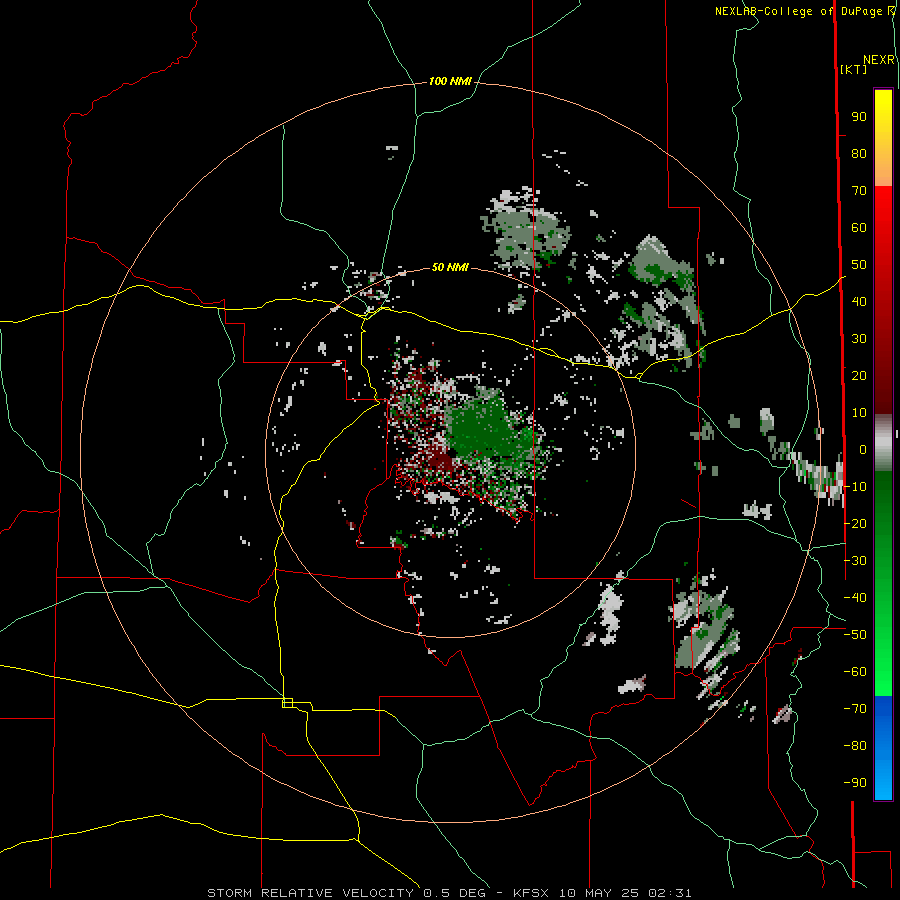Click the "-20" scale value

[x=855, y=523]
